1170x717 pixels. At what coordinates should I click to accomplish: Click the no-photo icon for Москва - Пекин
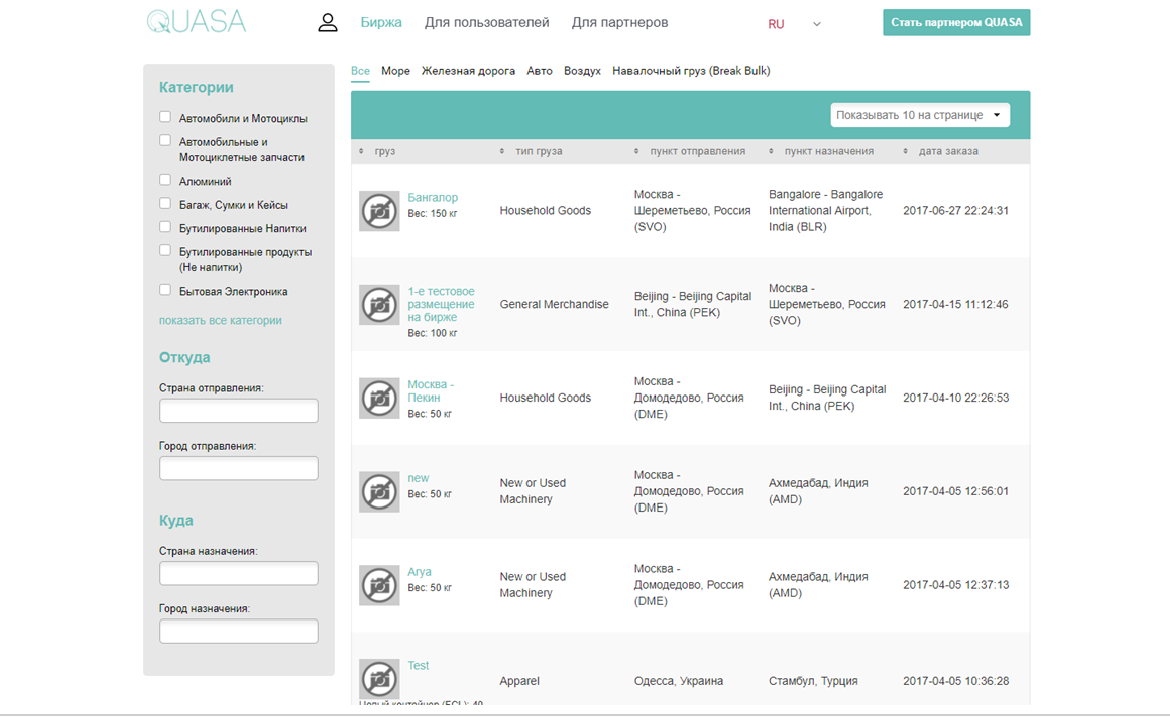coord(379,398)
